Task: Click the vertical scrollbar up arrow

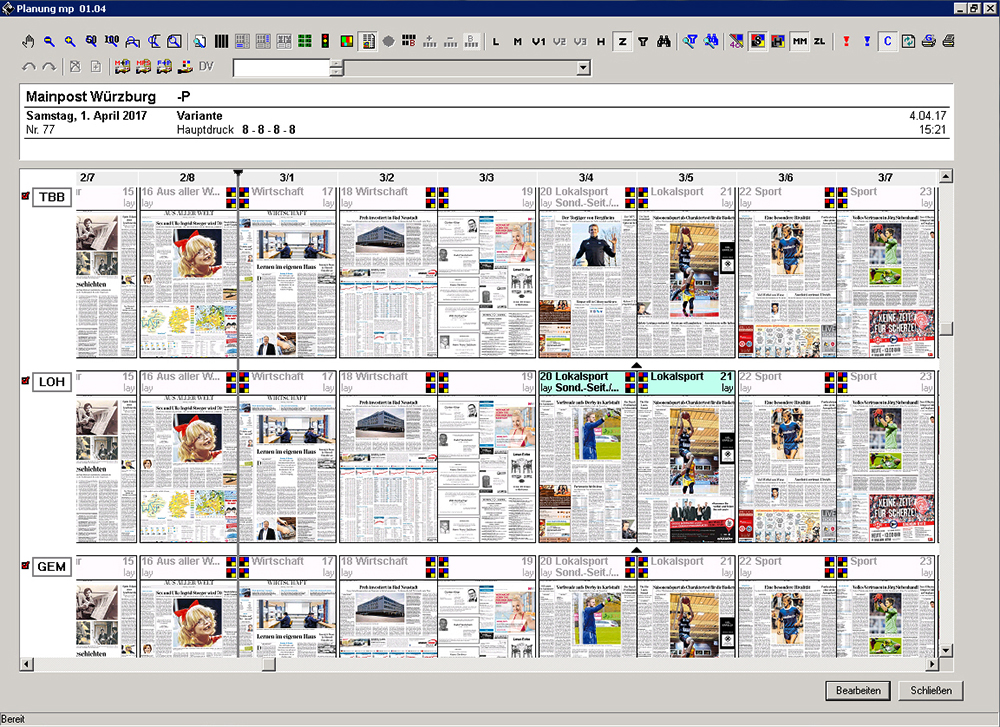Action: [x=946, y=176]
